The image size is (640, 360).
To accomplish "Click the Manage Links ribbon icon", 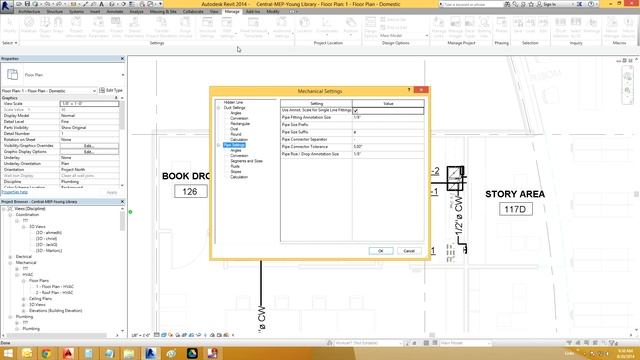I will [439, 27].
